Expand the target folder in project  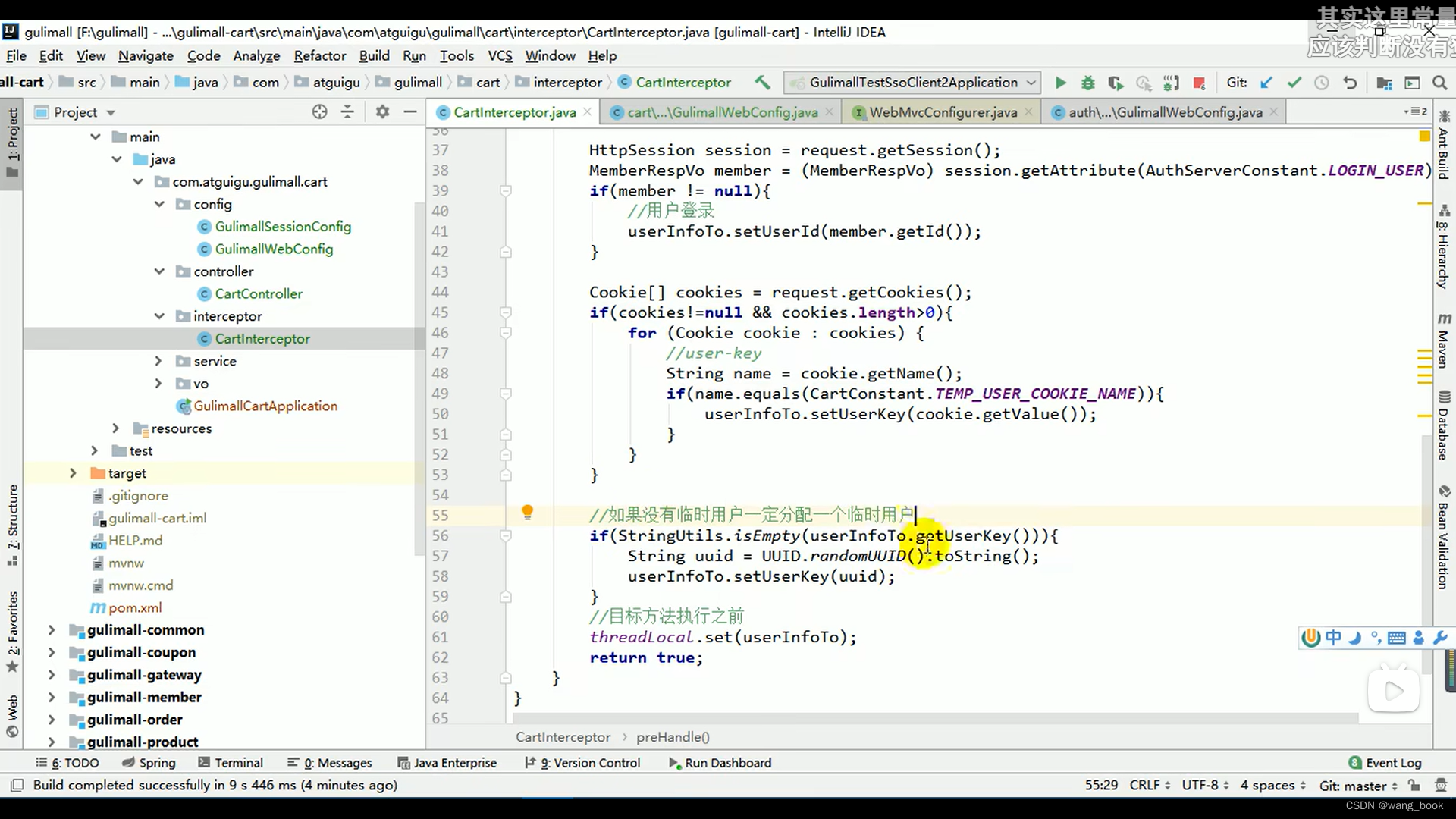coord(72,473)
